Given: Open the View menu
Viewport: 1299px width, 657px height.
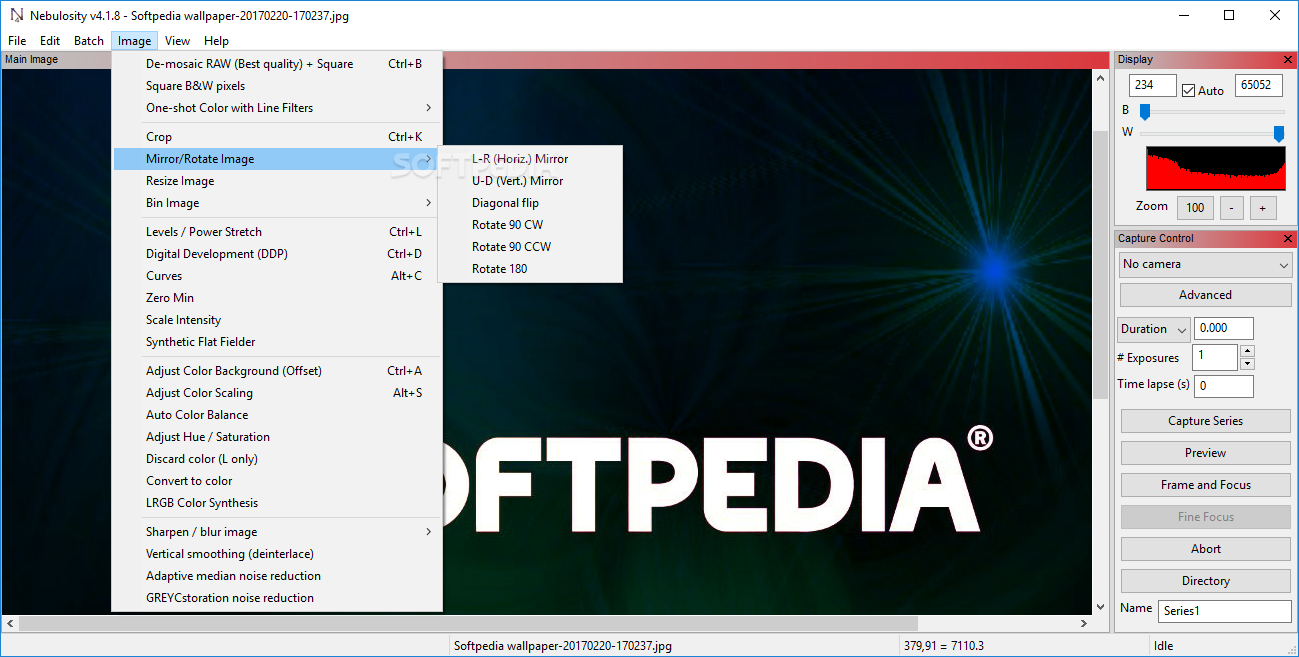Looking at the screenshot, I should coord(178,41).
